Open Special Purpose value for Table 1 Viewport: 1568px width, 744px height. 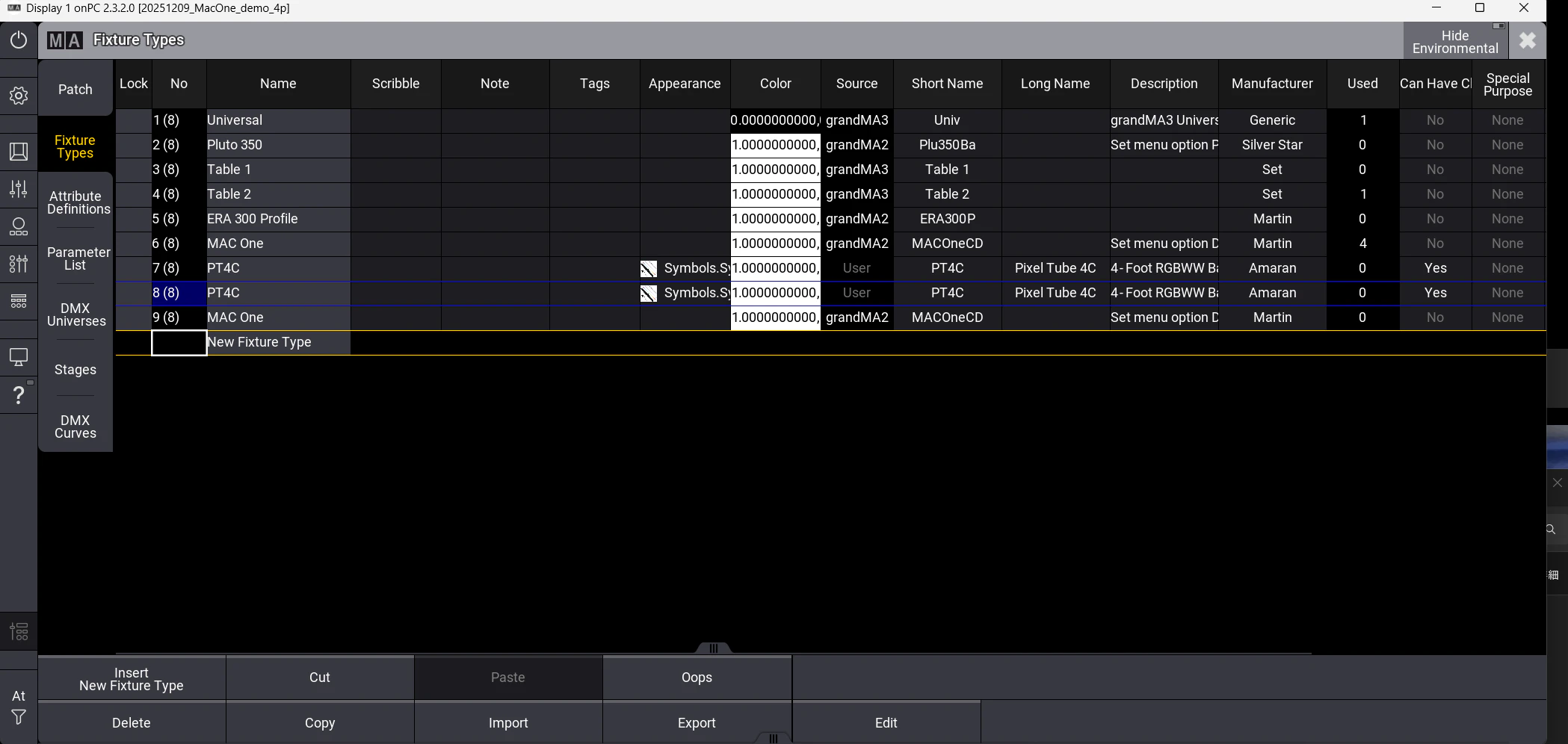pyautogui.click(x=1507, y=170)
